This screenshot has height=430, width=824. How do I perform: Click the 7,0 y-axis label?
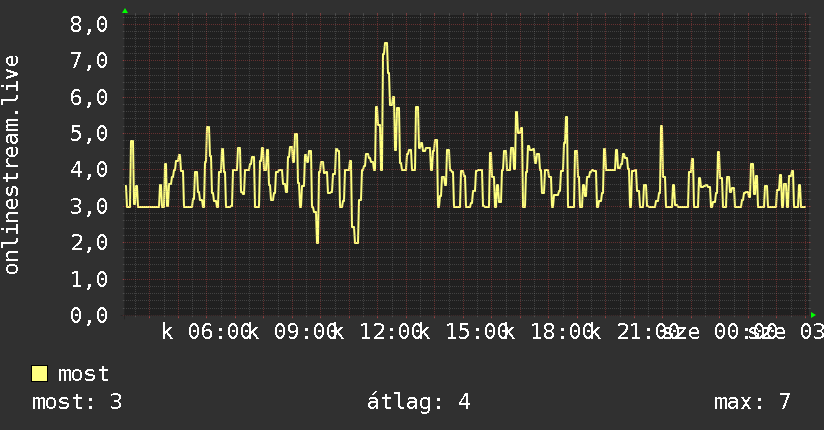pos(89,60)
